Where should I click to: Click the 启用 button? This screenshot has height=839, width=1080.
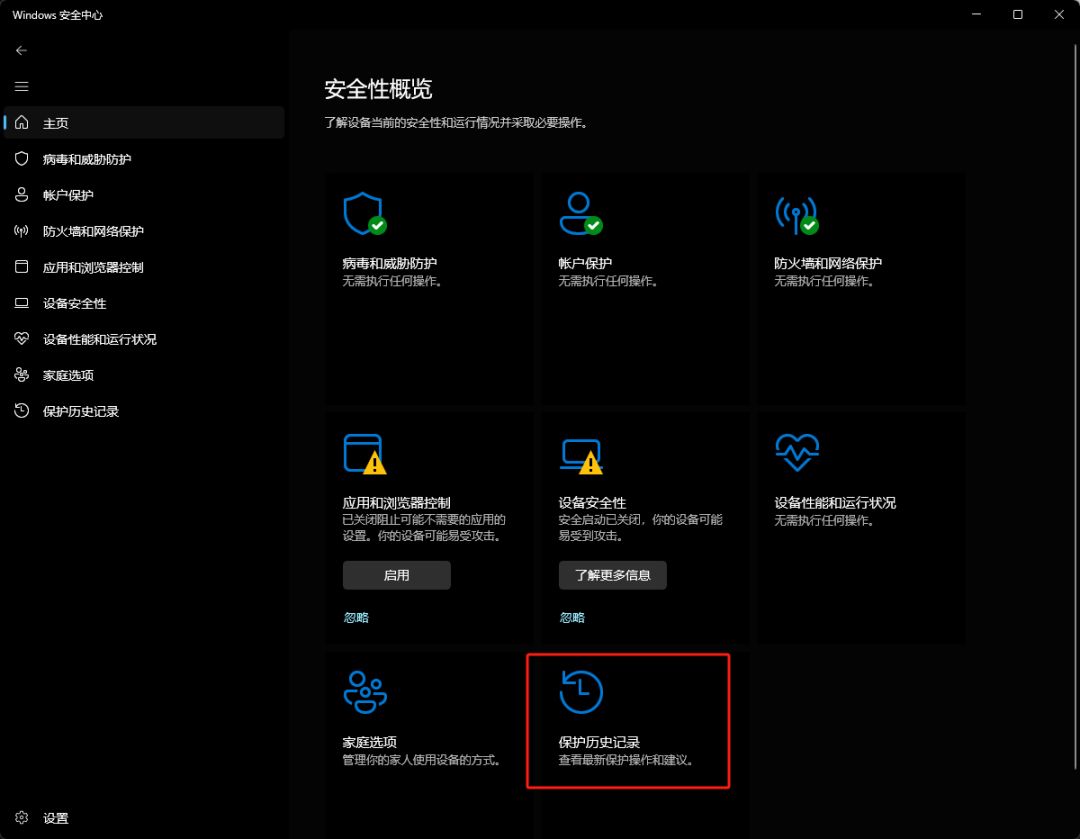click(397, 574)
